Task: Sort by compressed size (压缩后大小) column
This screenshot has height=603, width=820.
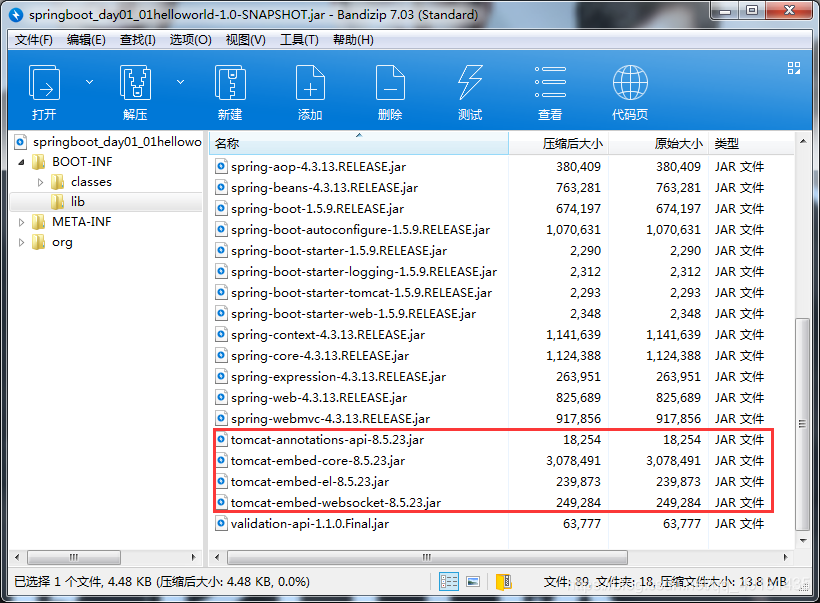Action: pos(558,143)
